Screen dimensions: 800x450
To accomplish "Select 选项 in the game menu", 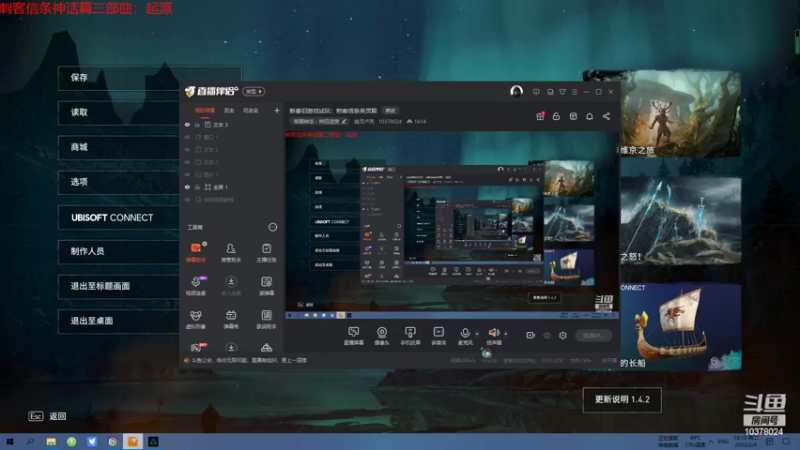I will click(x=118, y=182).
